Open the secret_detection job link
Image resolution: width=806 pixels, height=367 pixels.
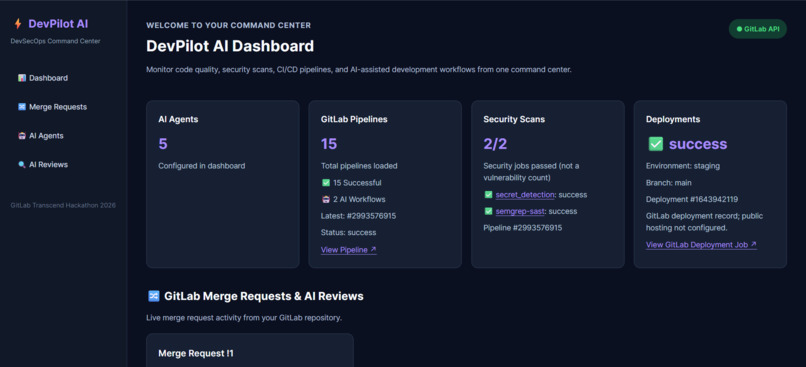[x=525, y=195]
